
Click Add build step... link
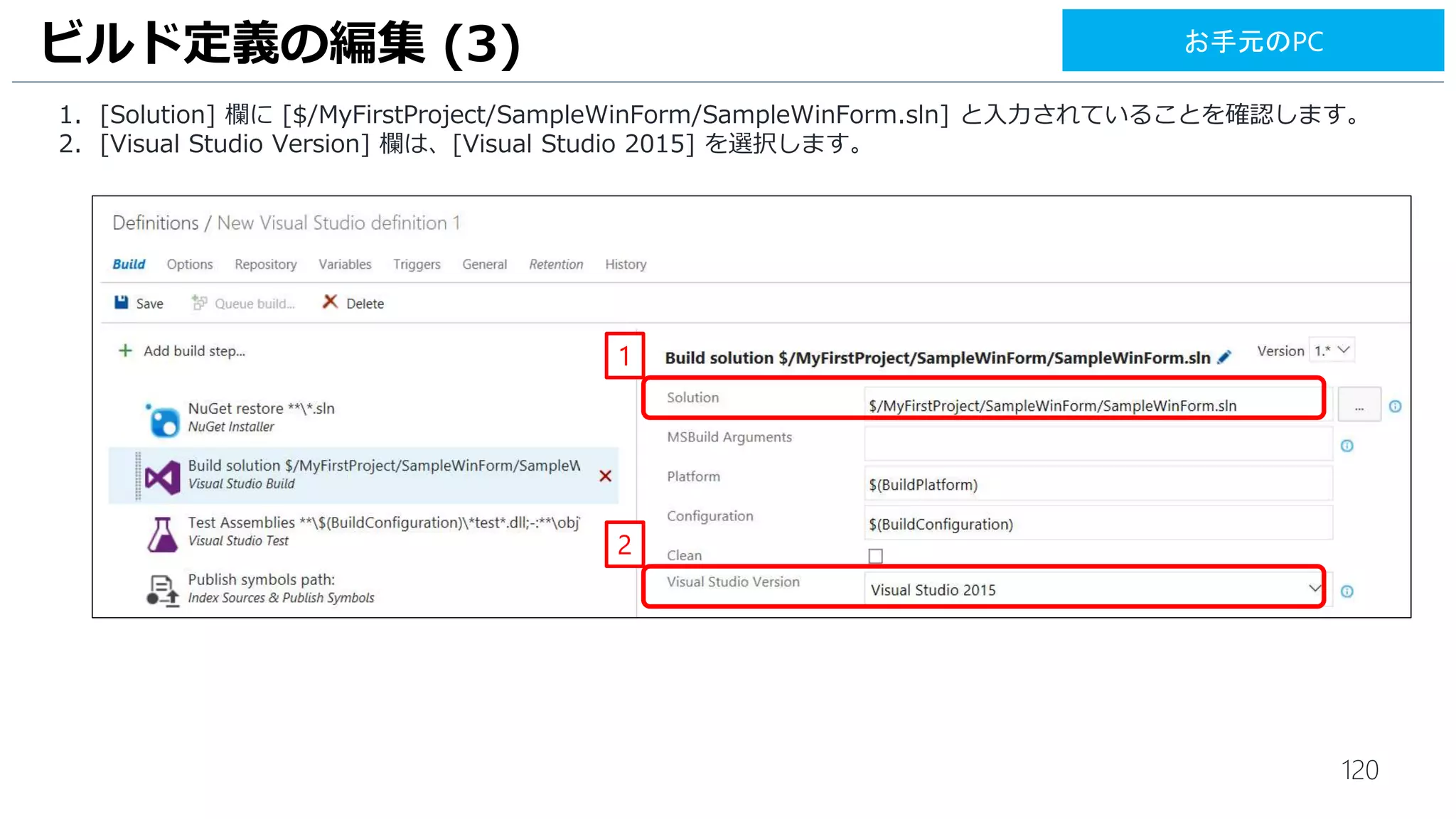(194, 350)
